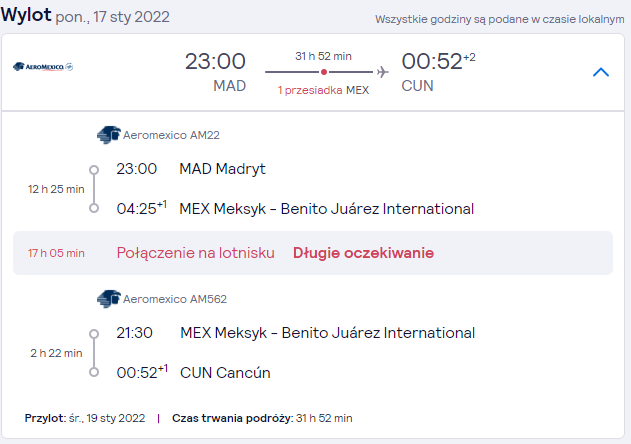Image resolution: width=631 pixels, height=444 pixels.
Task: Click the Aeromexico AM22 flight number
Action: (171, 135)
